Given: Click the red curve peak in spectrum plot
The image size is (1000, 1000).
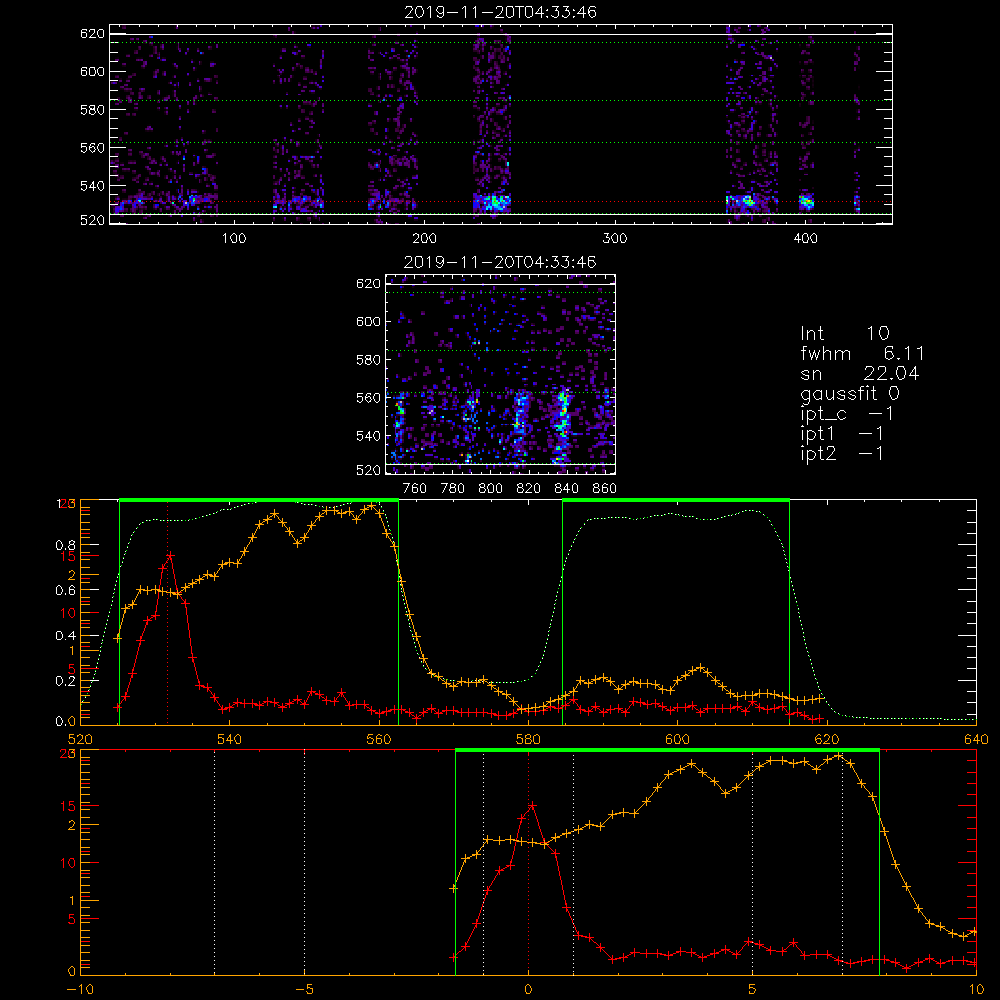Looking at the screenshot, I should coord(170,555).
